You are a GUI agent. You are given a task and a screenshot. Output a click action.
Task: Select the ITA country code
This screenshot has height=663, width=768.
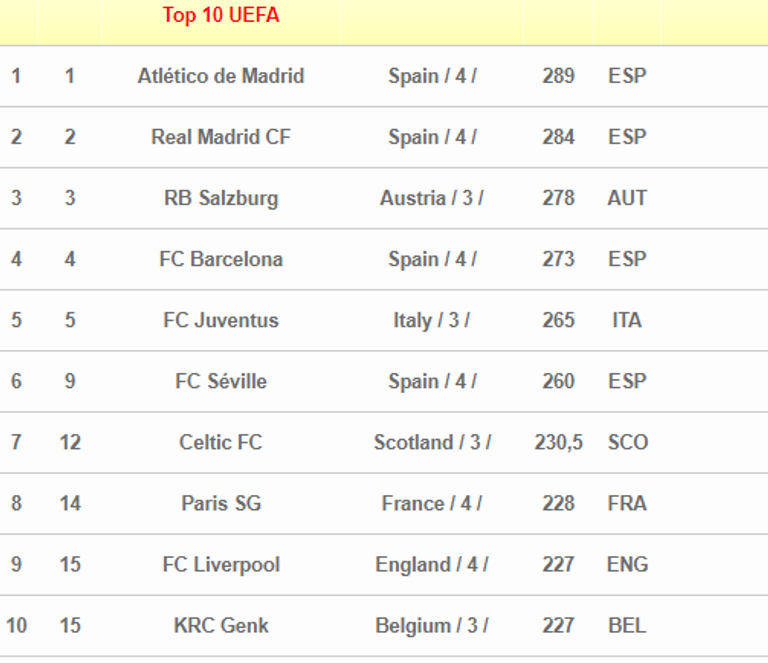[627, 320]
